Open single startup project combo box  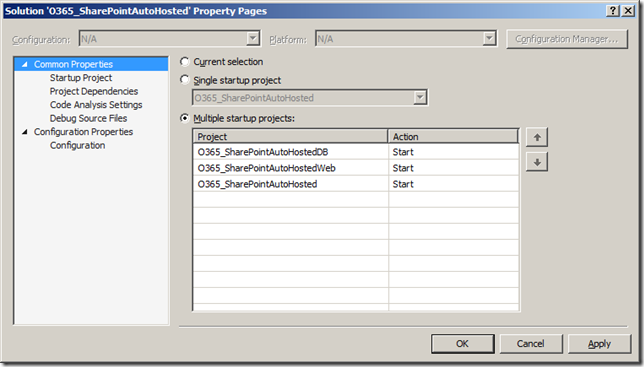420,98
